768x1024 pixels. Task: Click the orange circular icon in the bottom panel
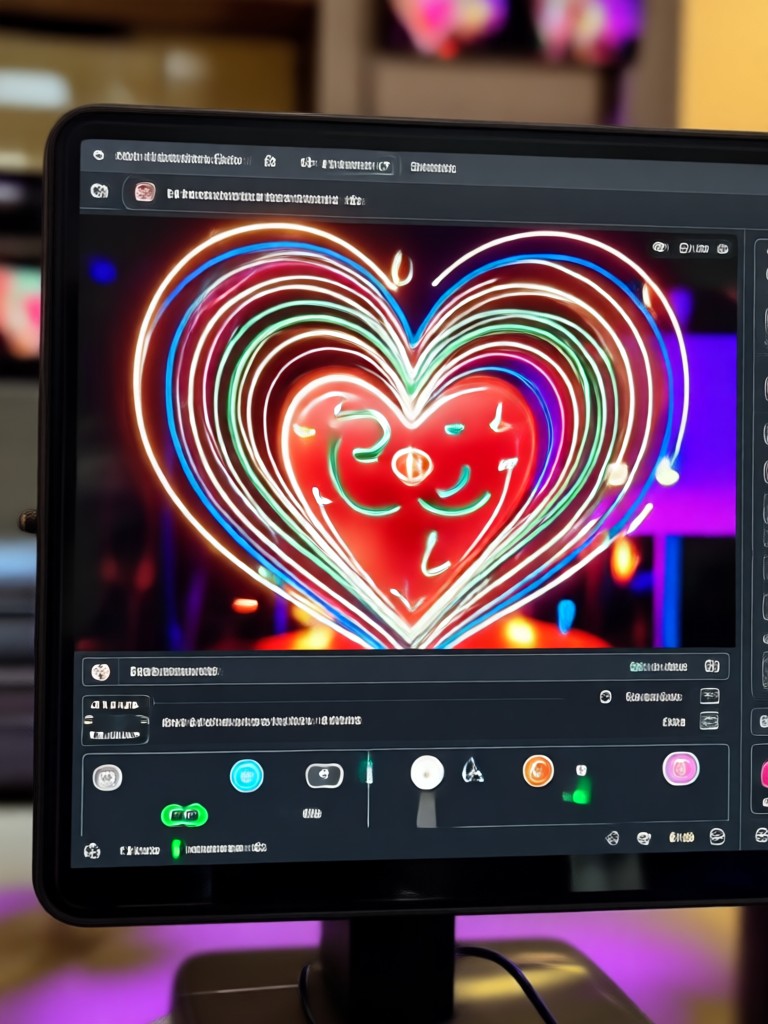click(x=538, y=771)
